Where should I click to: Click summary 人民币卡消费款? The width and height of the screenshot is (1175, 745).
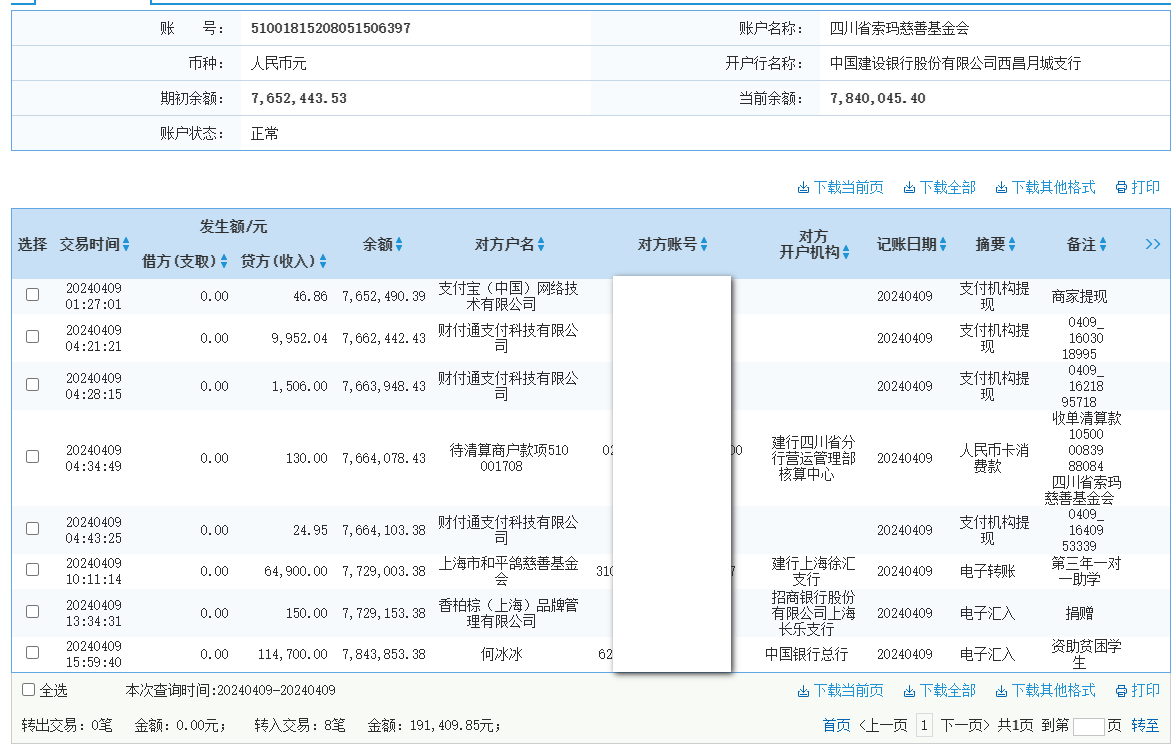(x=994, y=458)
